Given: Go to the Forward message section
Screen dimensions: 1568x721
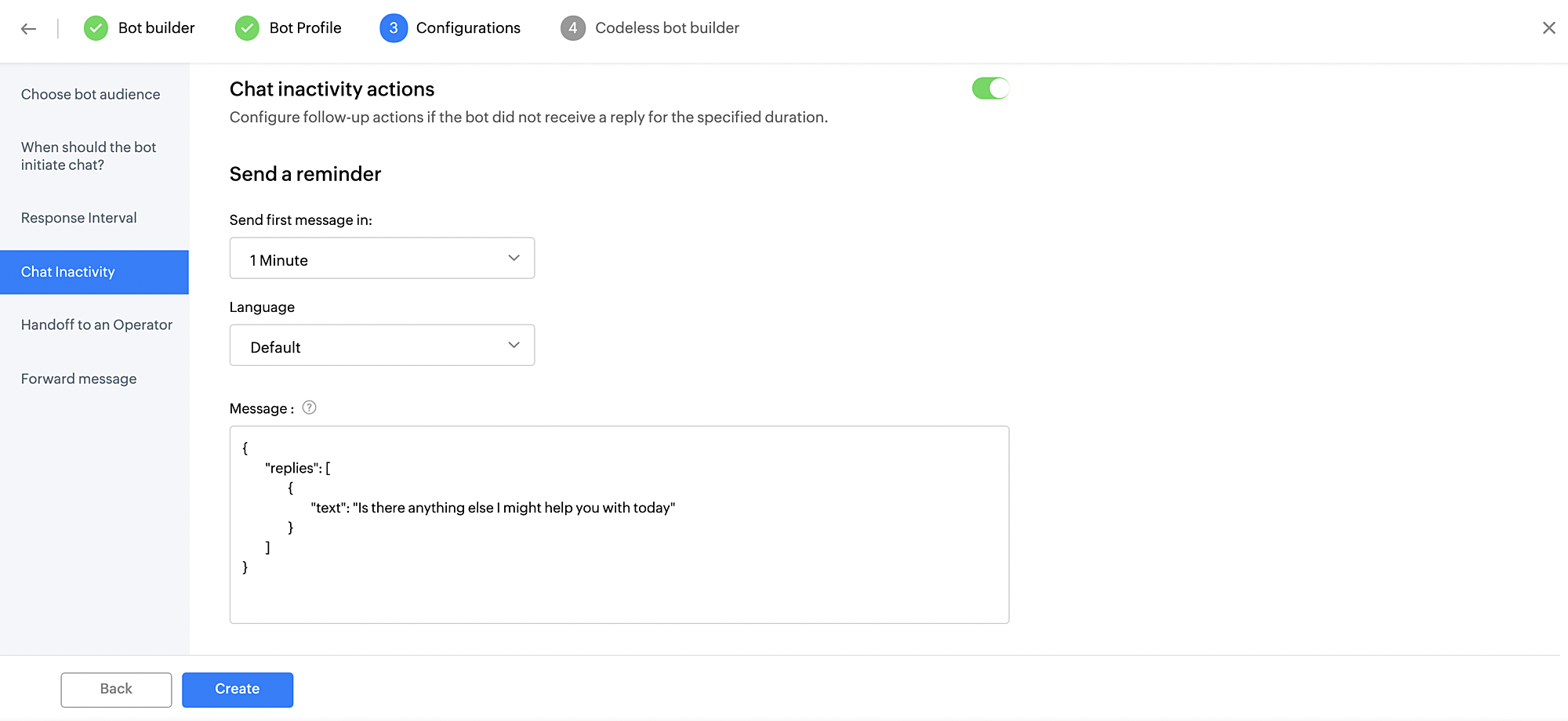Looking at the screenshot, I should 79,379.
